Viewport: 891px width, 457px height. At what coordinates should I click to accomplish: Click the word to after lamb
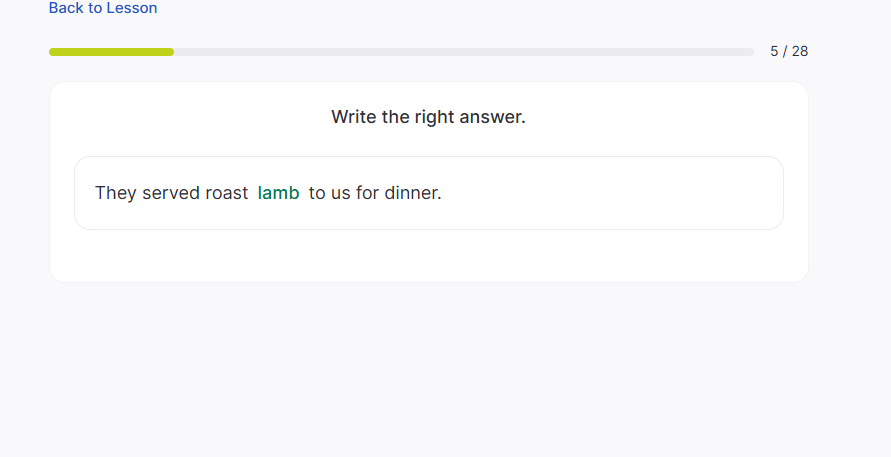click(x=317, y=193)
